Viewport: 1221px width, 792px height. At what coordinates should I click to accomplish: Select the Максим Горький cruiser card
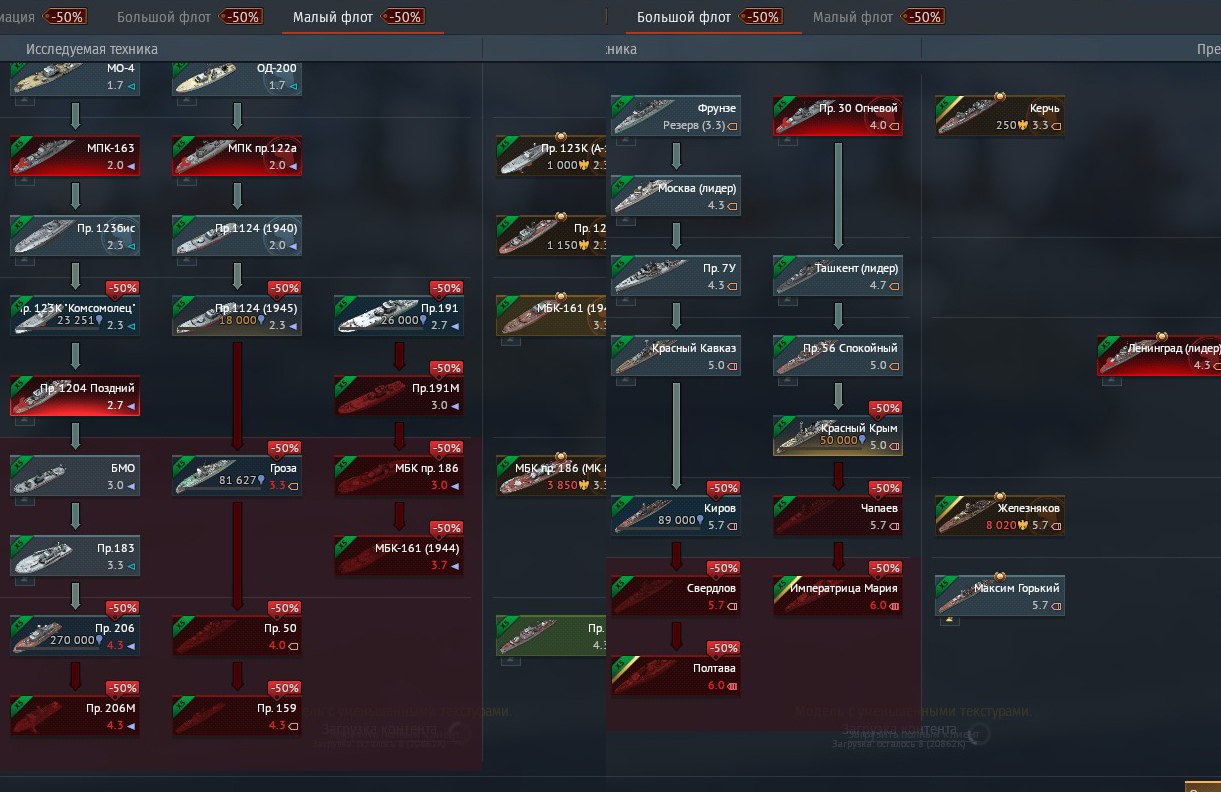point(1000,596)
